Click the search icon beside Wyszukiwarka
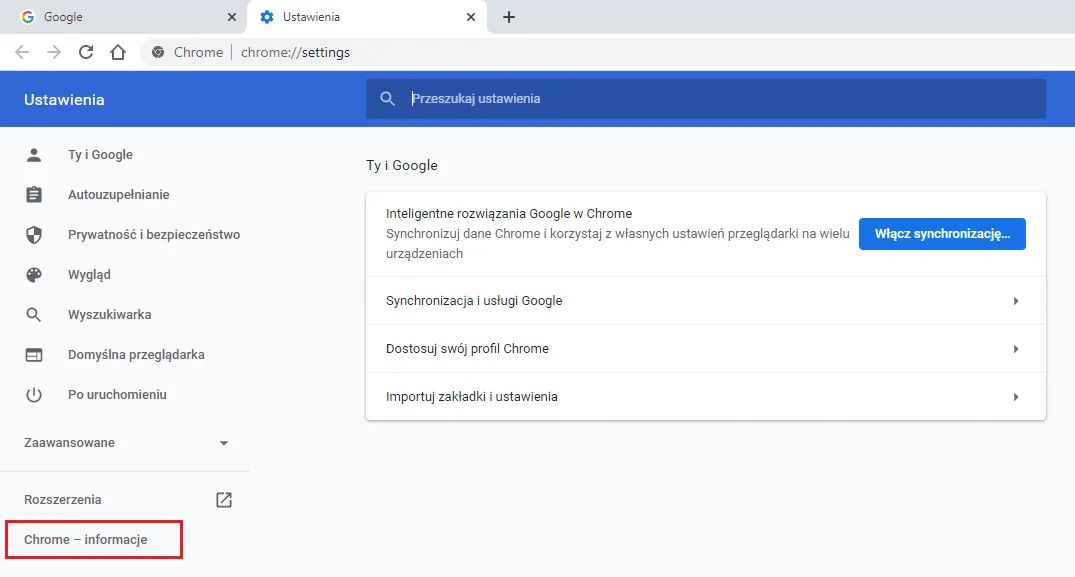 click(34, 315)
